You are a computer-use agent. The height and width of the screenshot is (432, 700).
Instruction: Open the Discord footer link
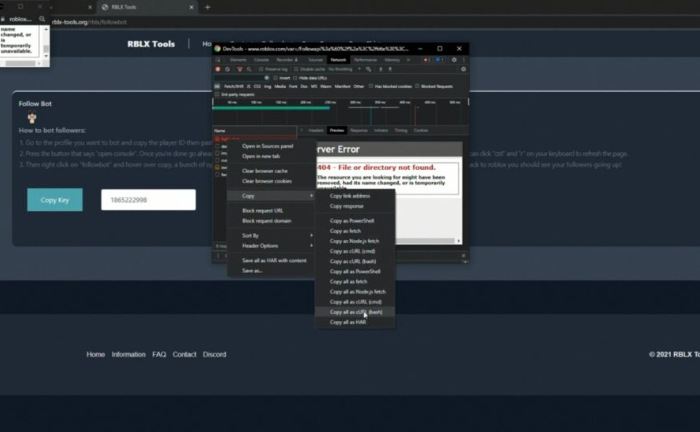click(214, 354)
